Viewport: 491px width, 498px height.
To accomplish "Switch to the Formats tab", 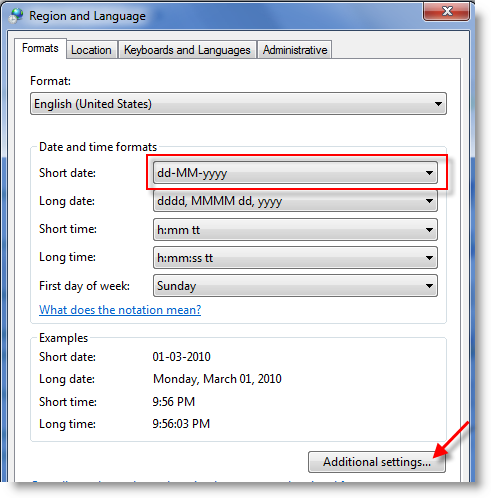I will point(40,49).
